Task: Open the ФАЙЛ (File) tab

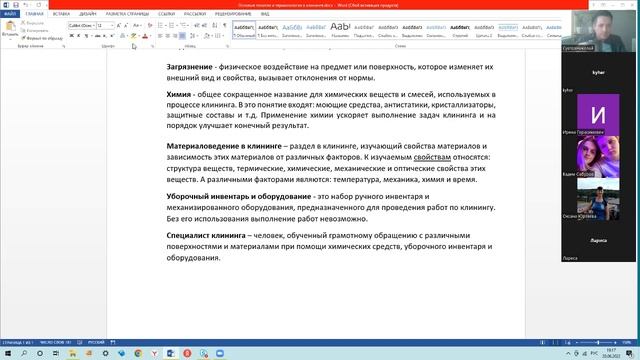Action: point(10,14)
